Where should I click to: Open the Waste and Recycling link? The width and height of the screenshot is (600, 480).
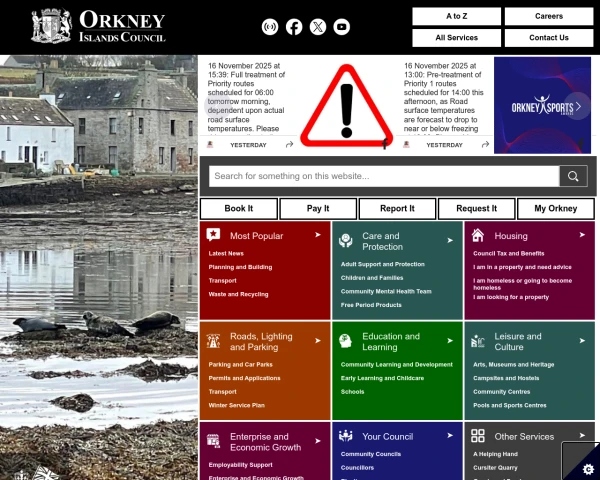[x=238, y=294]
